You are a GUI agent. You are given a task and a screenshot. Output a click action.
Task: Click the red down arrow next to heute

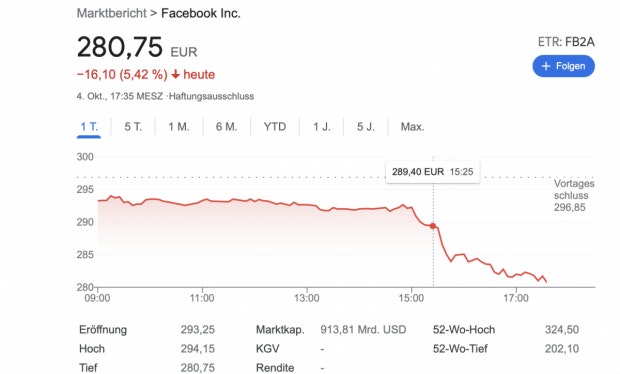176,75
